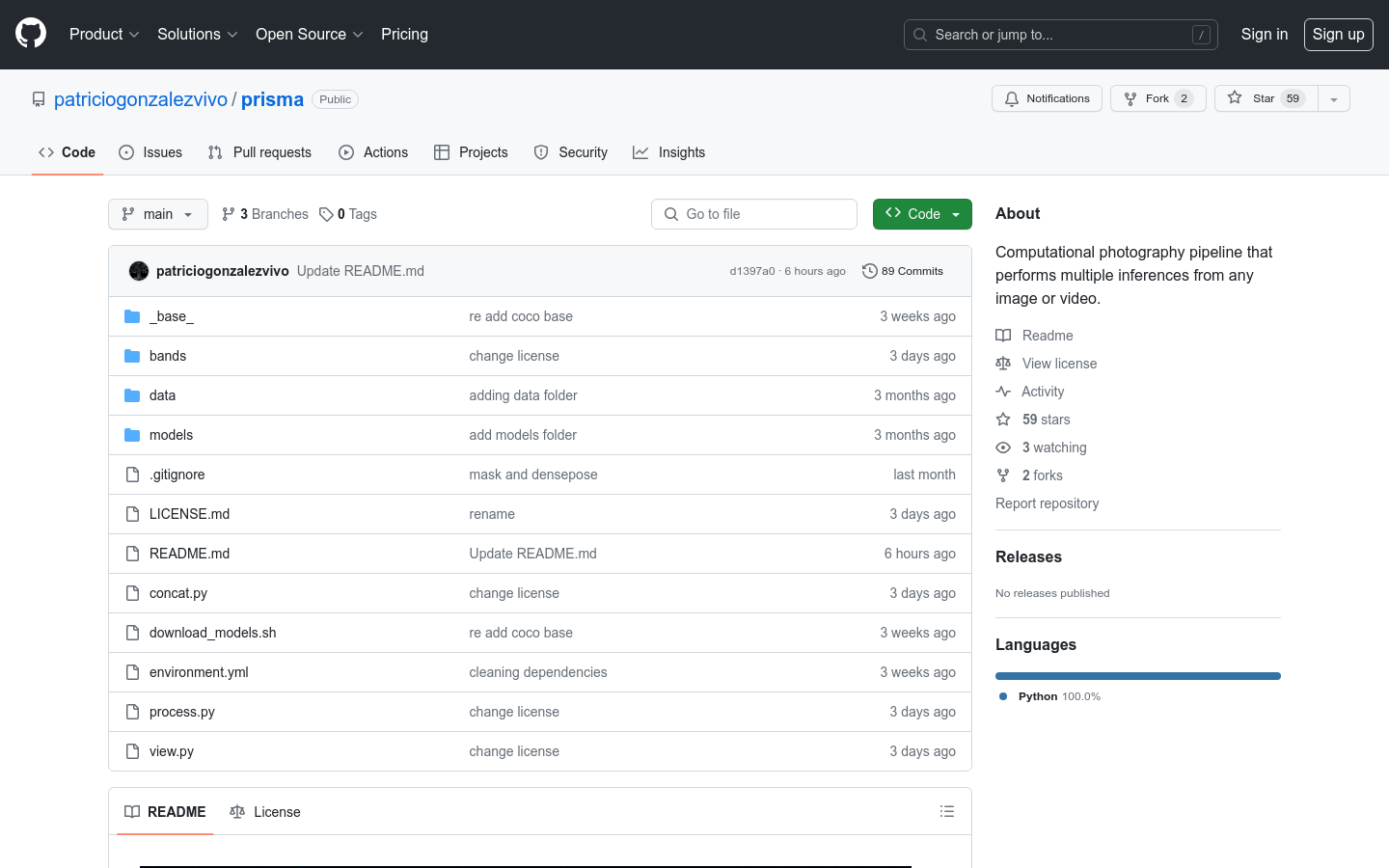Click the eye icon beside 3 watching
1389x868 pixels.
click(x=1003, y=448)
